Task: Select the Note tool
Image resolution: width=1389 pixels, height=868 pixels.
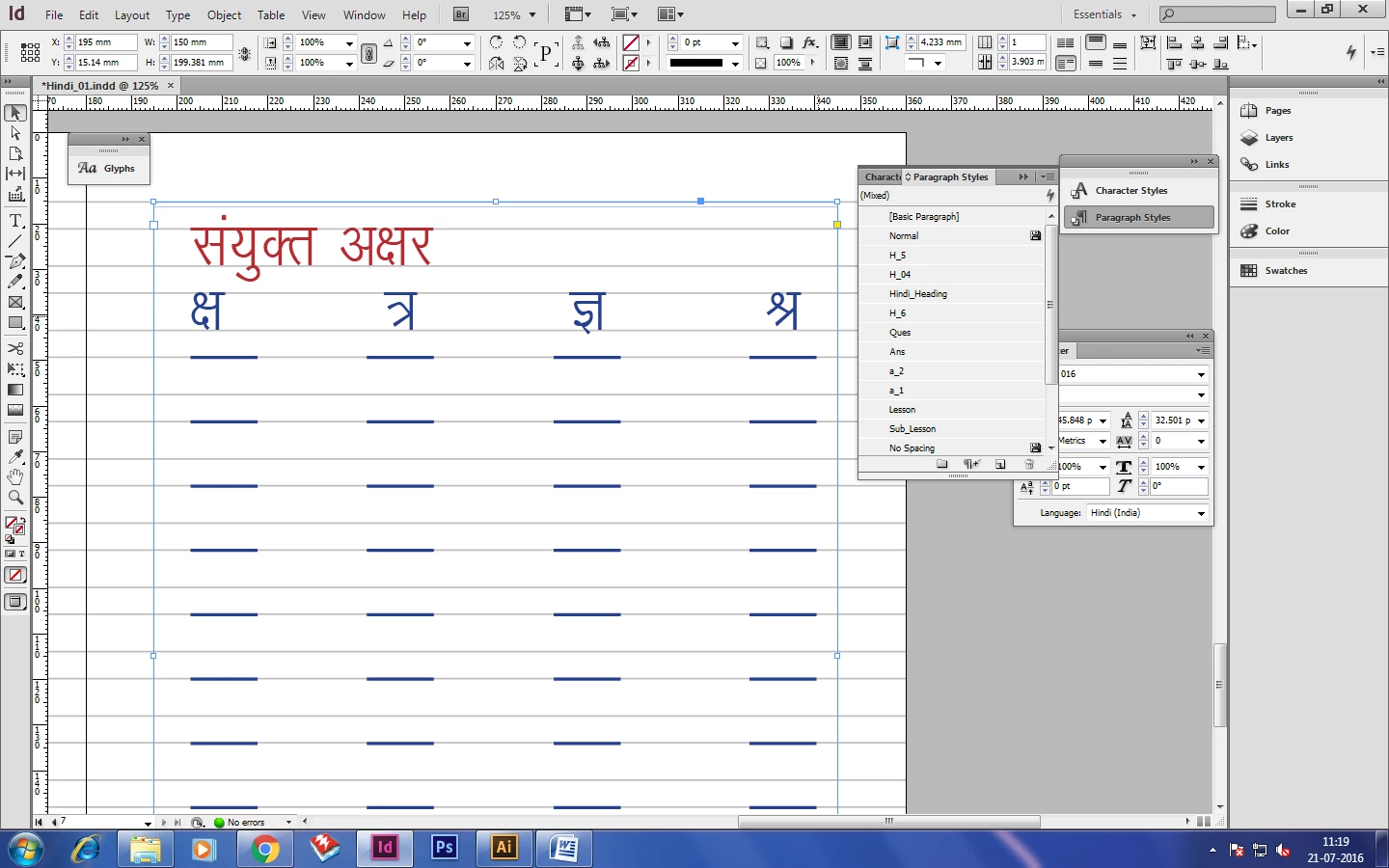Action: 15,437
